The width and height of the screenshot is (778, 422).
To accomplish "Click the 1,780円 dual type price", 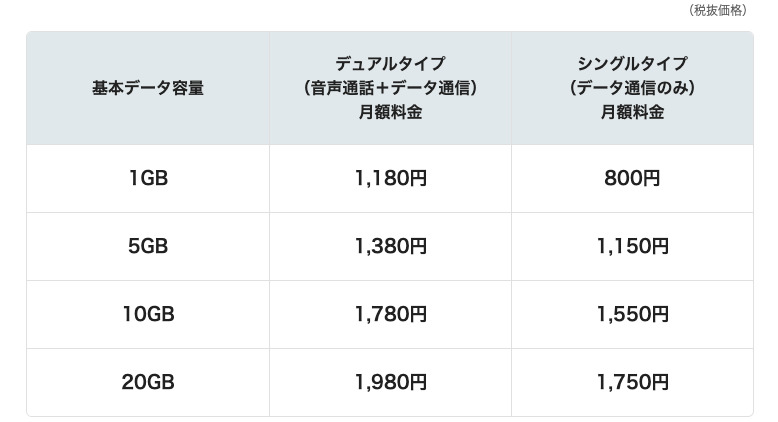I will click(390, 314).
